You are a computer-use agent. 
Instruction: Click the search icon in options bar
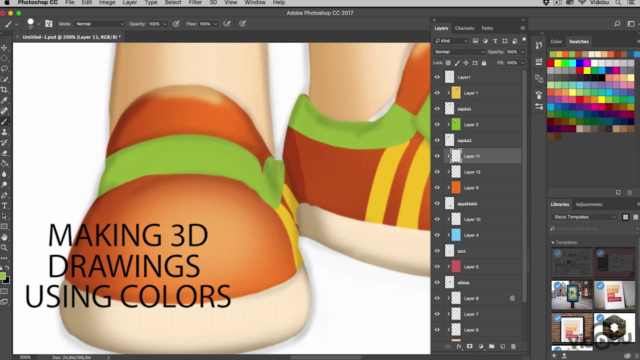(617, 24)
